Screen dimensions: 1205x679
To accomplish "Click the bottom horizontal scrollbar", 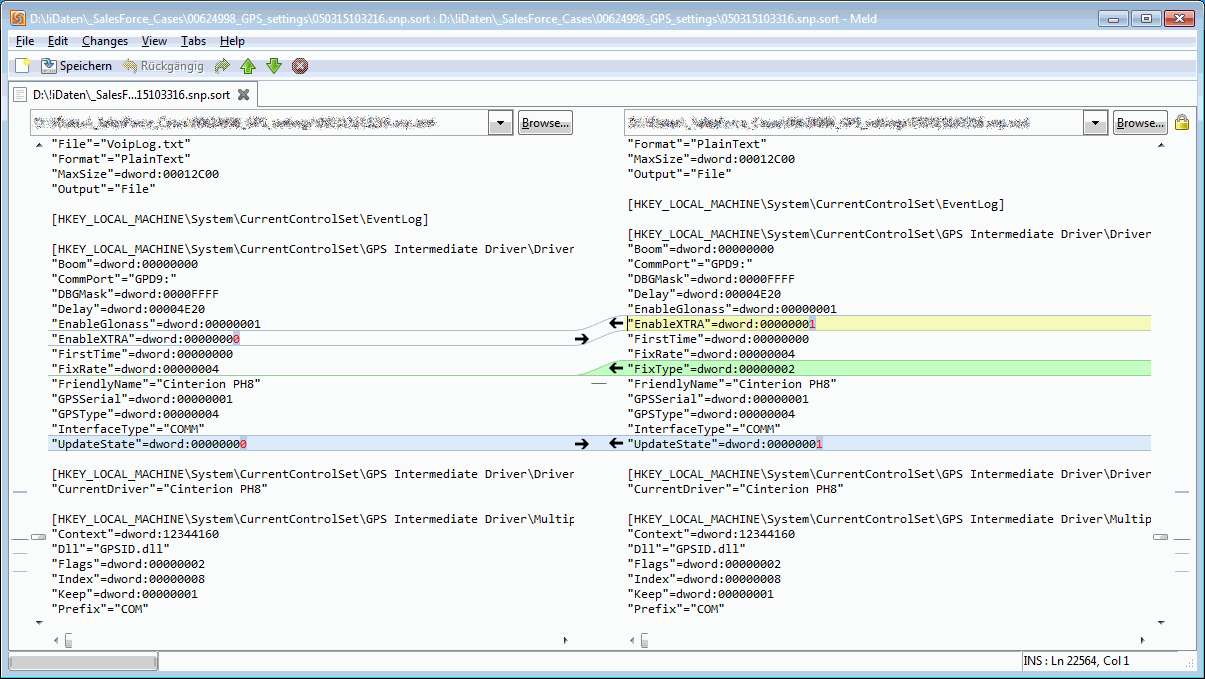I will pyautogui.click(x=82, y=661).
